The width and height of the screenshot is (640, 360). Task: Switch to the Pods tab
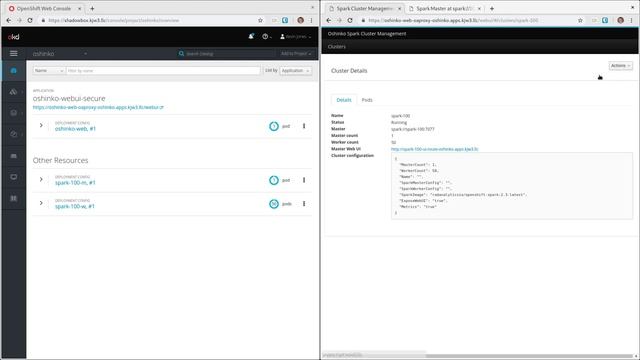point(367,100)
